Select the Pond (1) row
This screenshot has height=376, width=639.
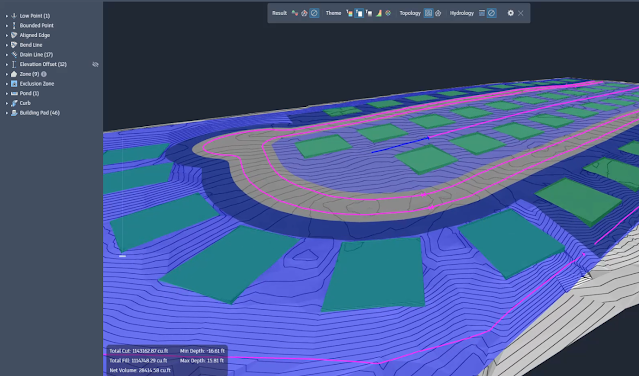point(51,93)
